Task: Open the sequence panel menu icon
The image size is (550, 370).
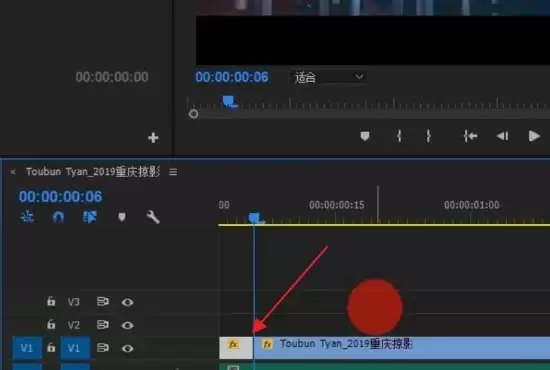Action: click(x=173, y=172)
